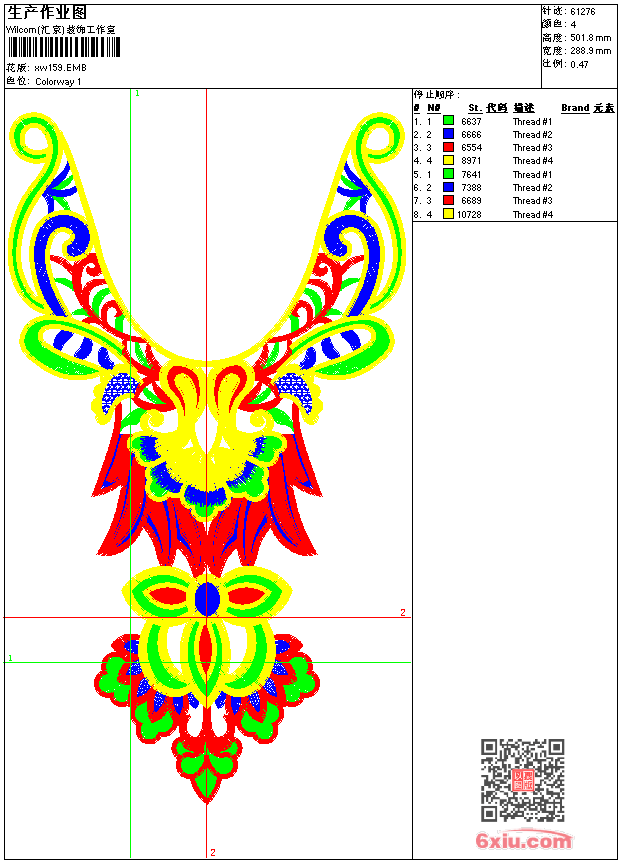Click the green swatch beside stitch count 6637

click(448, 121)
